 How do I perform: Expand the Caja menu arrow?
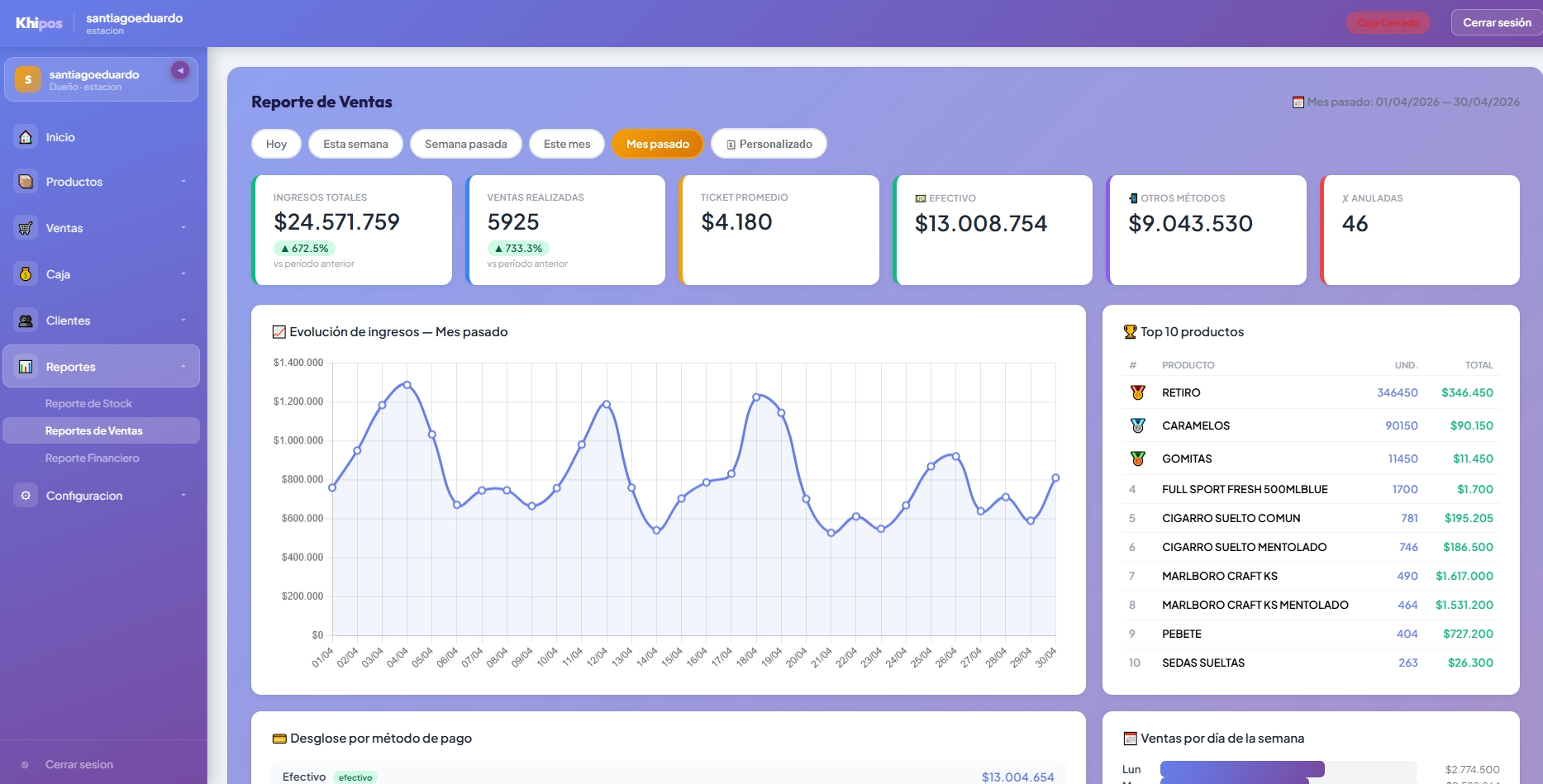(183, 274)
